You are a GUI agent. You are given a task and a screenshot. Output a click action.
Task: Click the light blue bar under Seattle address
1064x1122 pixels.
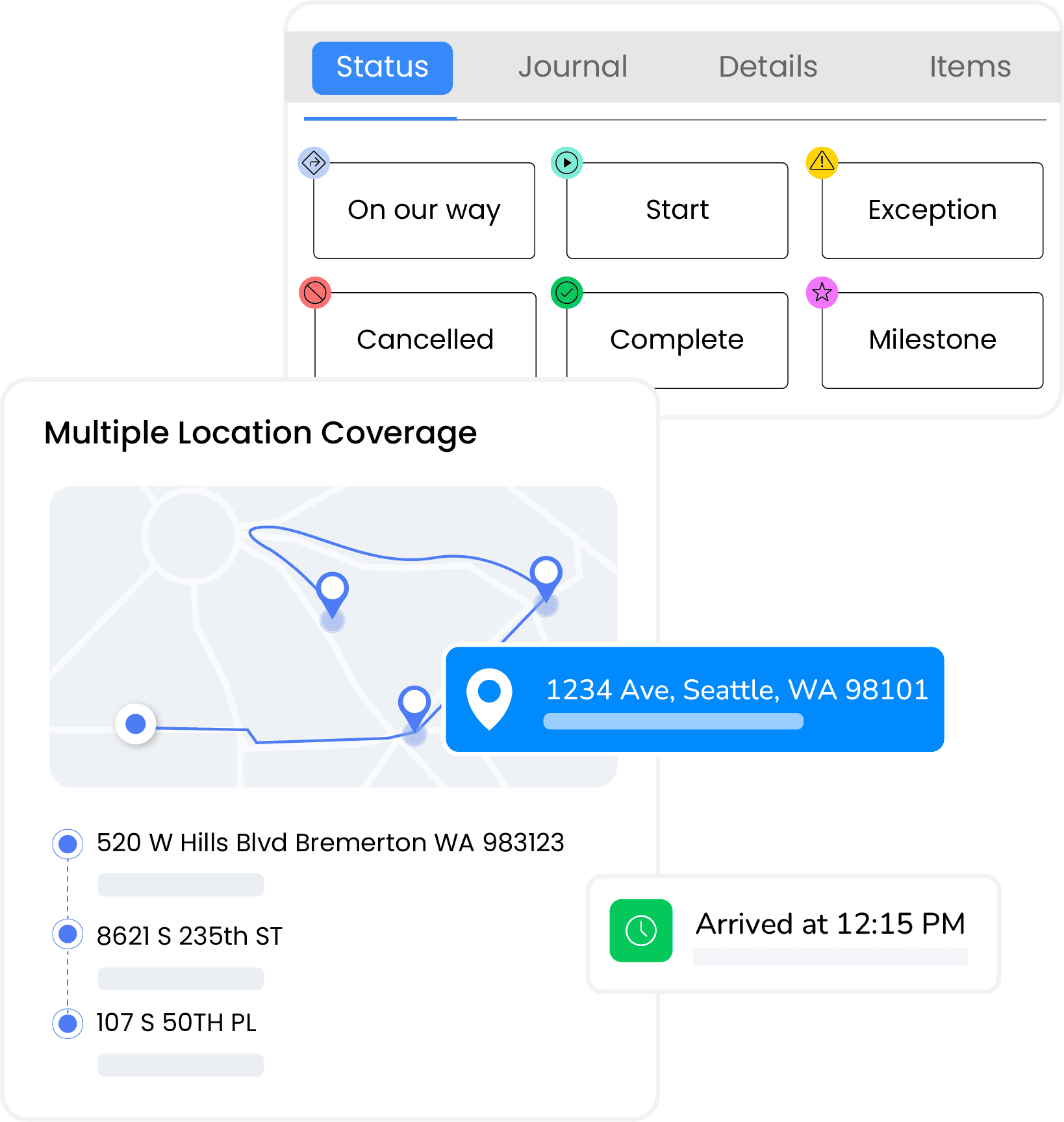click(x=673, y=721)
